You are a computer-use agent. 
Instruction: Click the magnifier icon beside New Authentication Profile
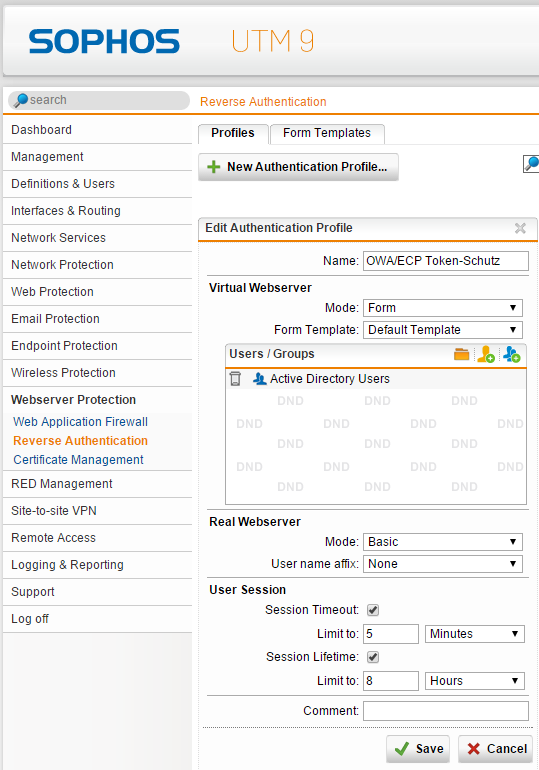click(x=531, y=164)
